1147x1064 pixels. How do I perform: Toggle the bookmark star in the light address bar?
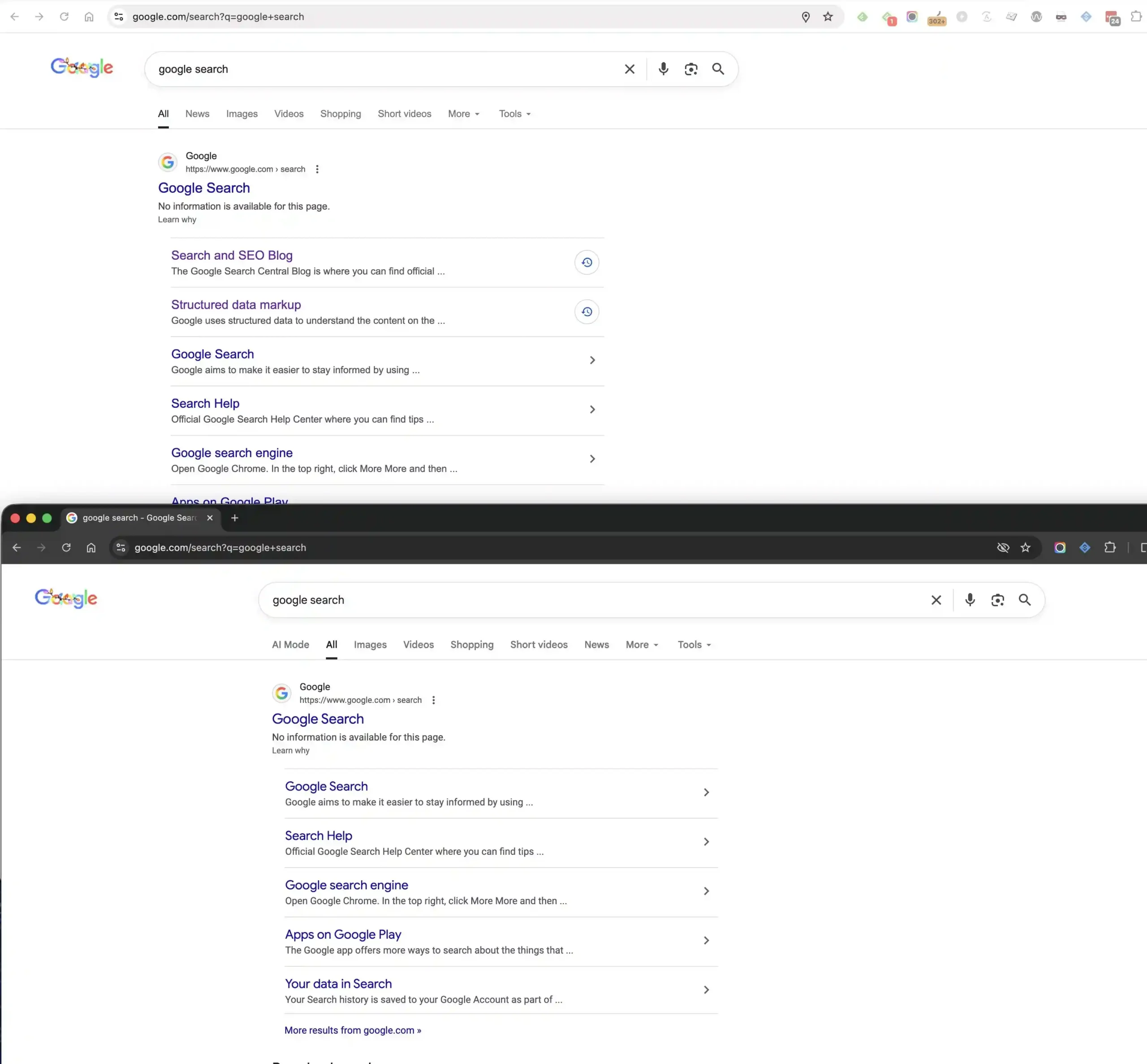coord(828,17)
